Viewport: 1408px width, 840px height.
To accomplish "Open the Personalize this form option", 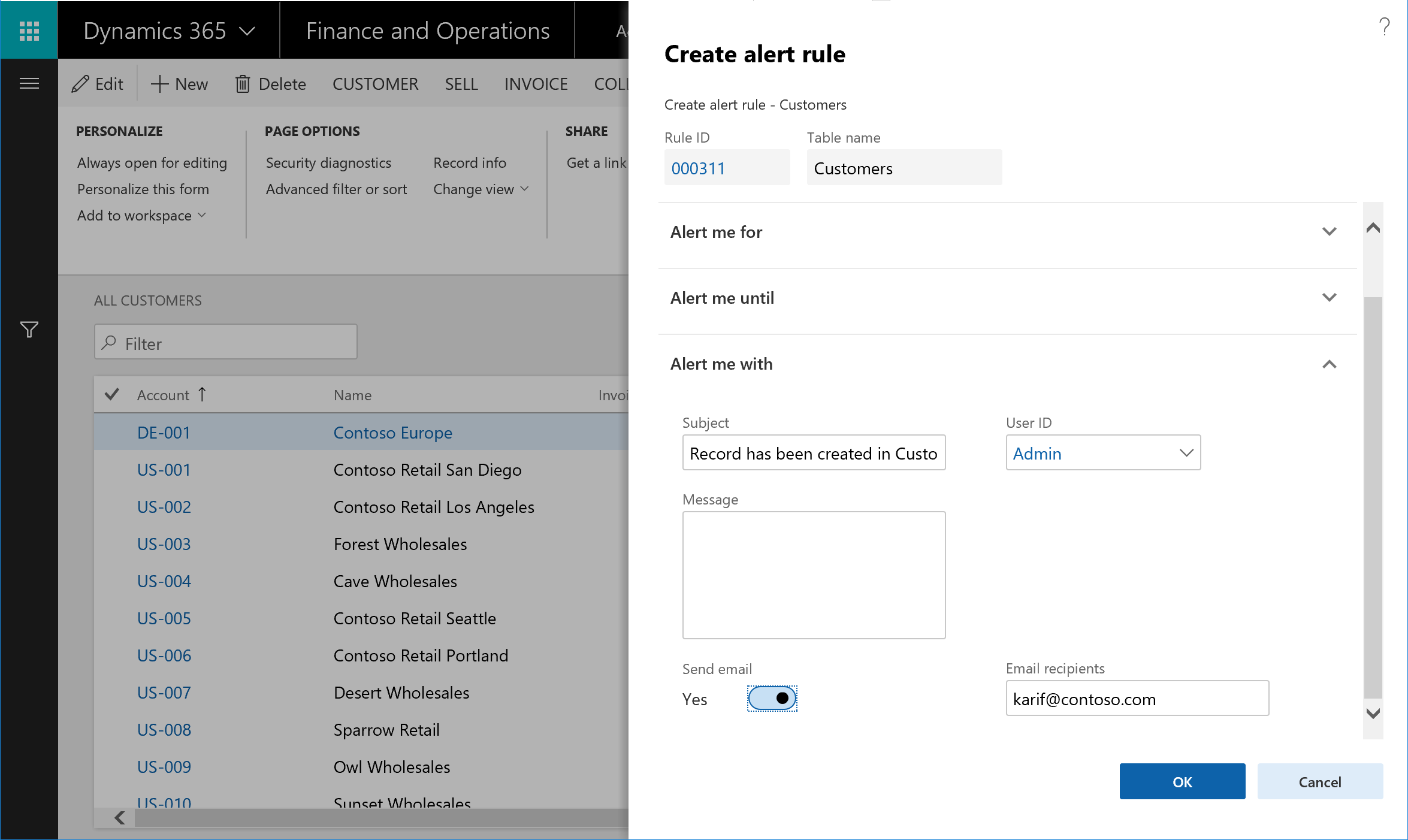I will tap(145, 189).
